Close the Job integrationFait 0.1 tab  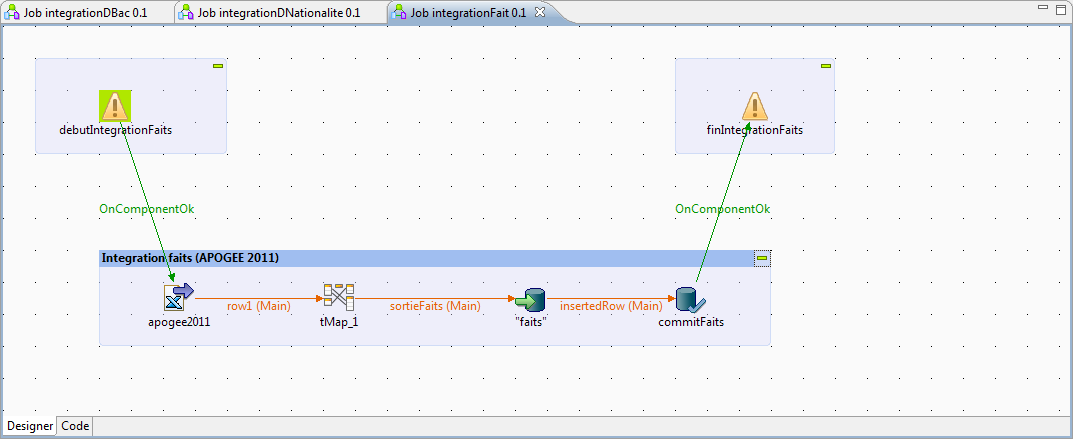coord(540,12)
